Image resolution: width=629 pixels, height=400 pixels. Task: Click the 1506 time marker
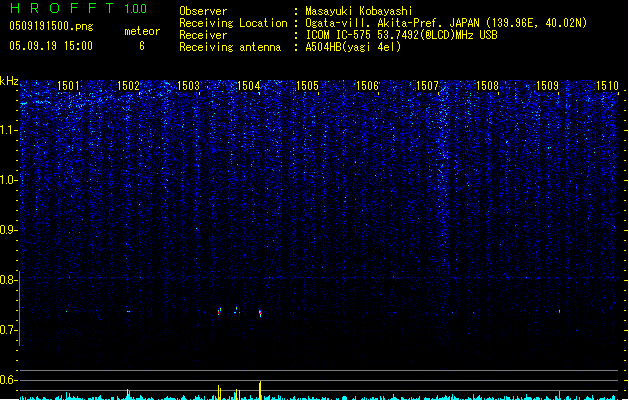tap(367, 86)
